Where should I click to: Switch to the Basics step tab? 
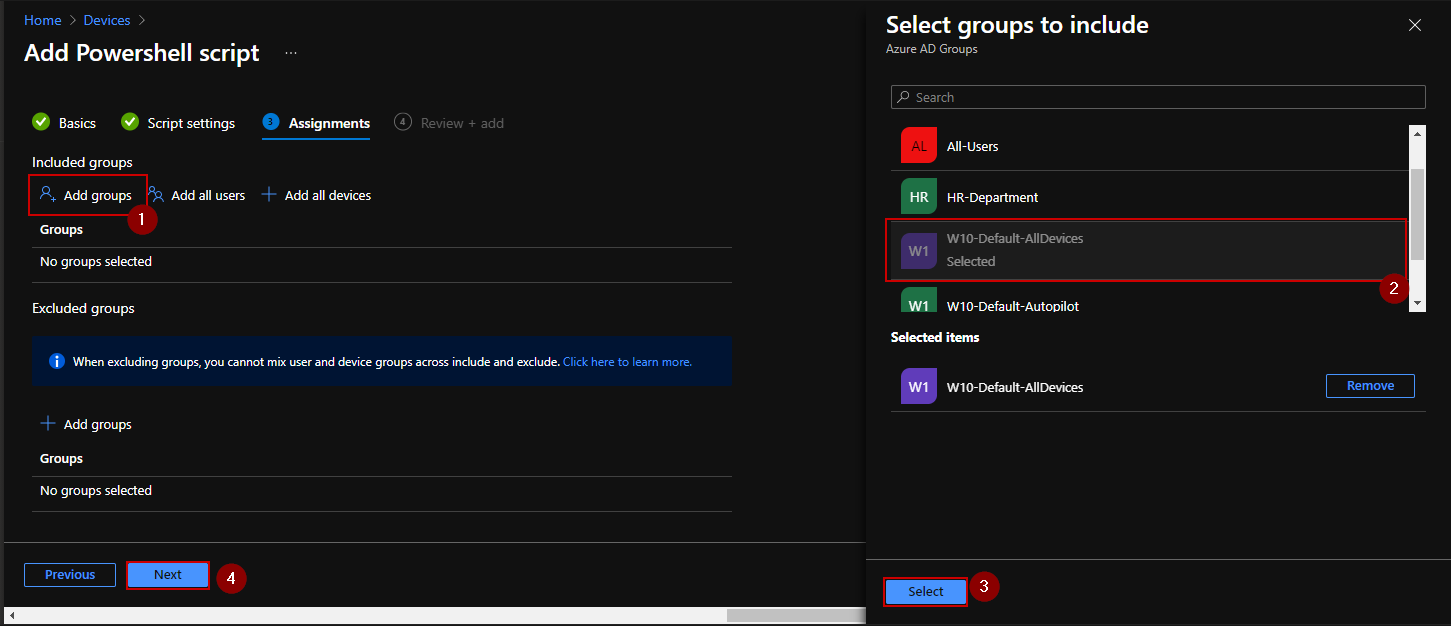(x=65, y=123)
